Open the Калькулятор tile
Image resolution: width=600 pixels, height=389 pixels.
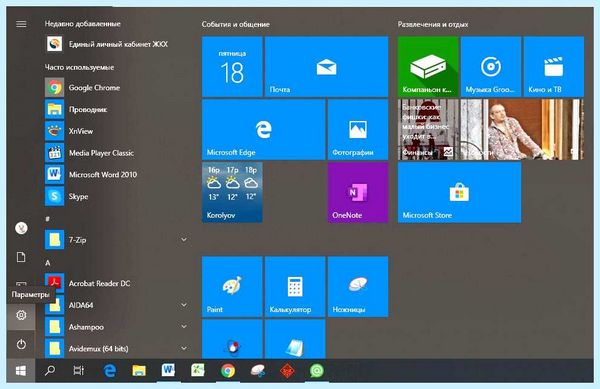(295, 286)
